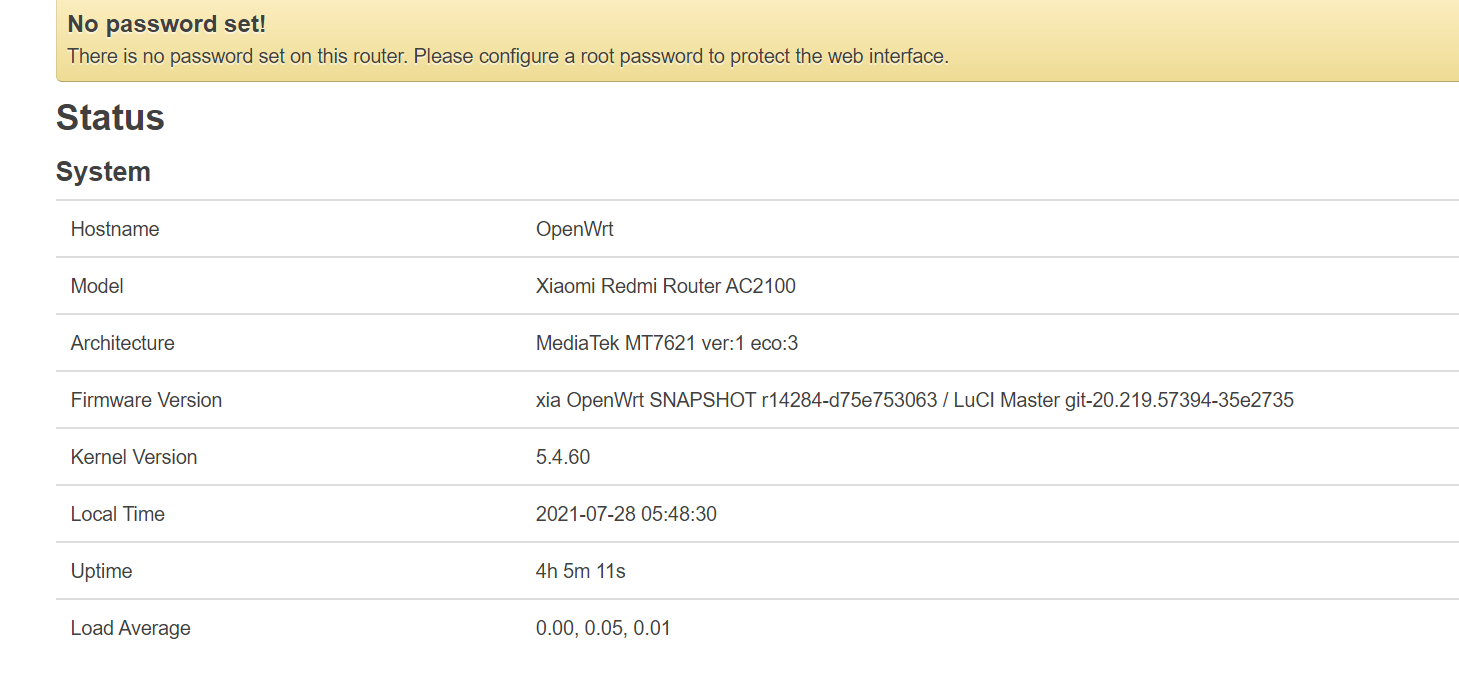Select the OpenWrt SNAPSHOT firmware version string
Screen dimensions: 1459x695
(915, 400)
